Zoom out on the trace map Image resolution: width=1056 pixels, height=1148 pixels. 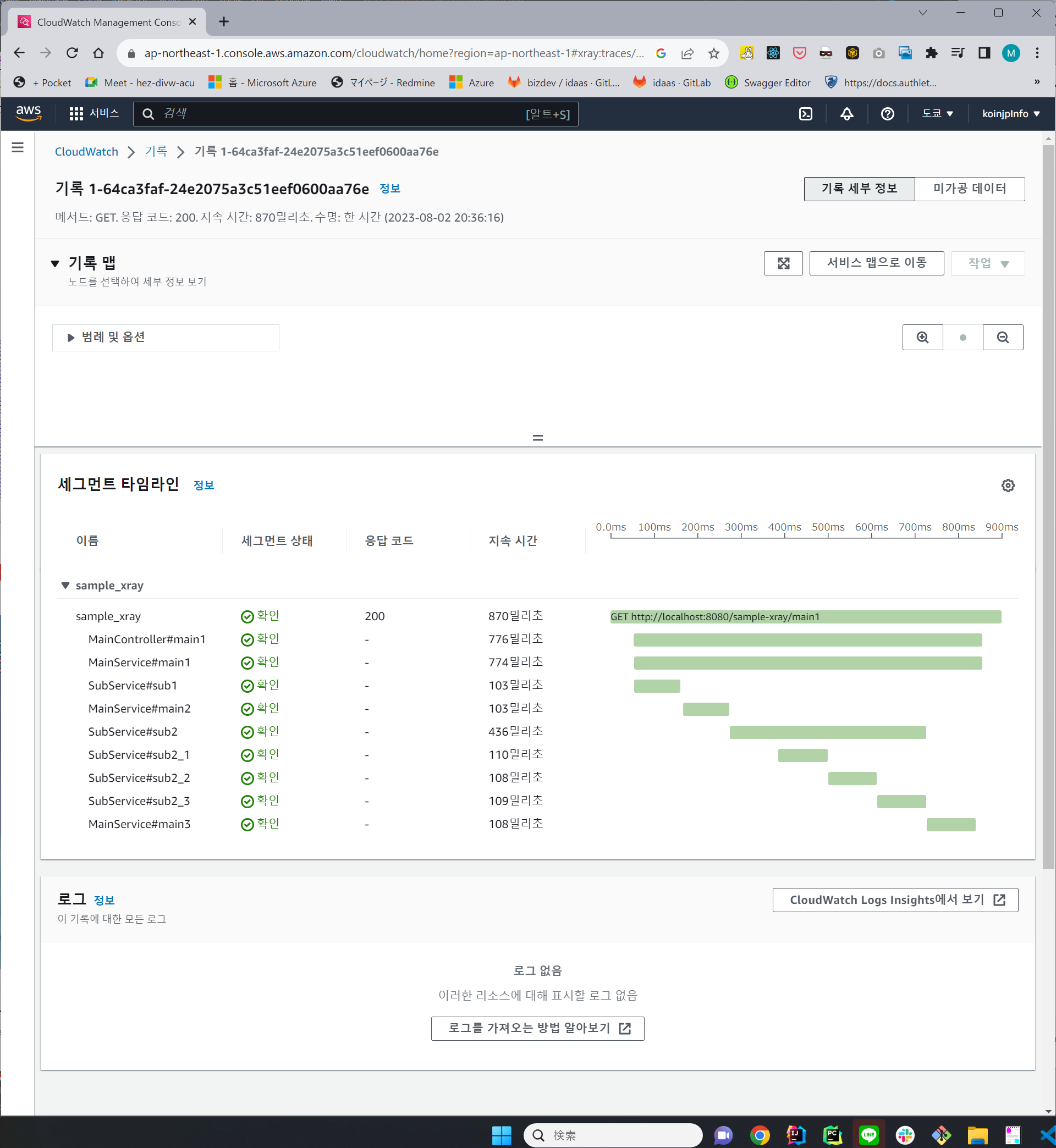click(x=1002, y=338)
